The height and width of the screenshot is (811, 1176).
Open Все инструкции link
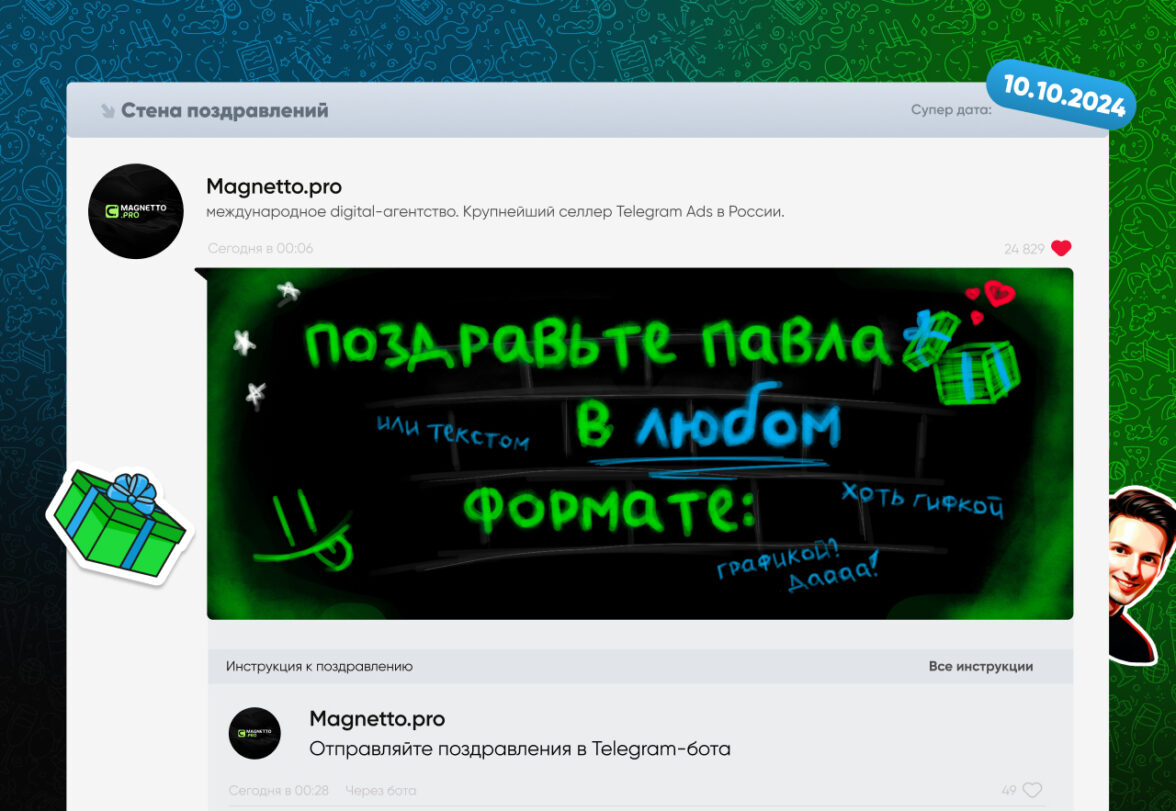click(980, 666)
